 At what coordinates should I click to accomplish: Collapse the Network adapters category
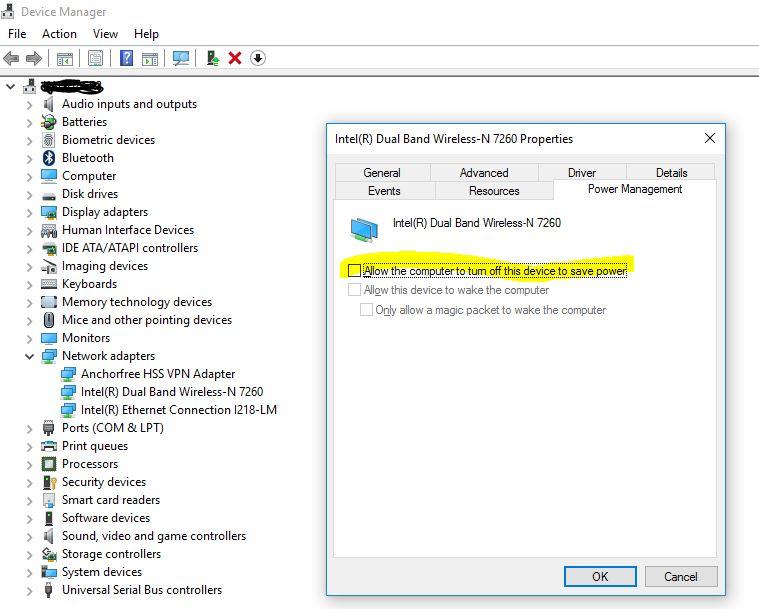(x=30, y=356)
